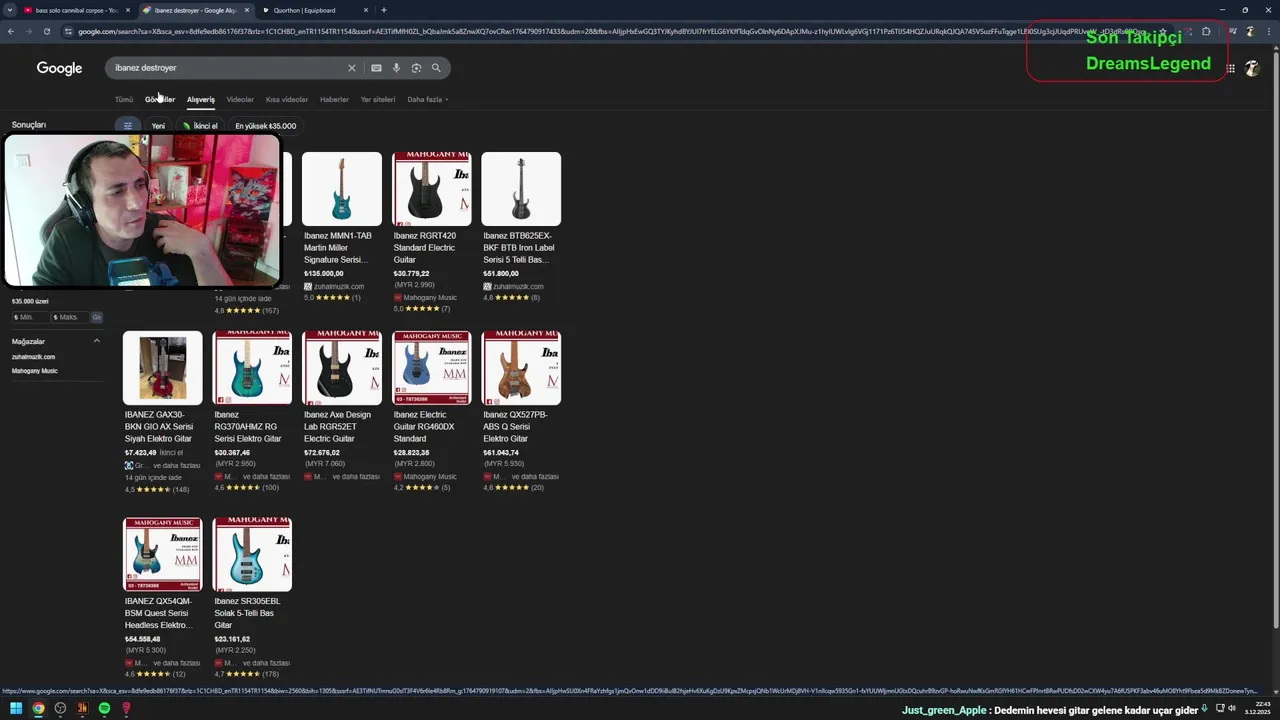Open Ibanez RG370AHMZ thumbnail
This screenshot has width=1280, height=720.
(252, 368)
